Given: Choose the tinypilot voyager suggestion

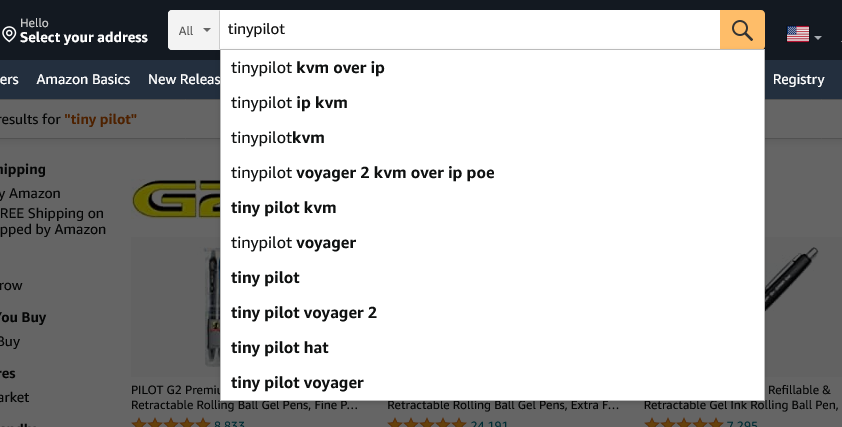Looking at the screenshot, I should (x=492, y=243).
